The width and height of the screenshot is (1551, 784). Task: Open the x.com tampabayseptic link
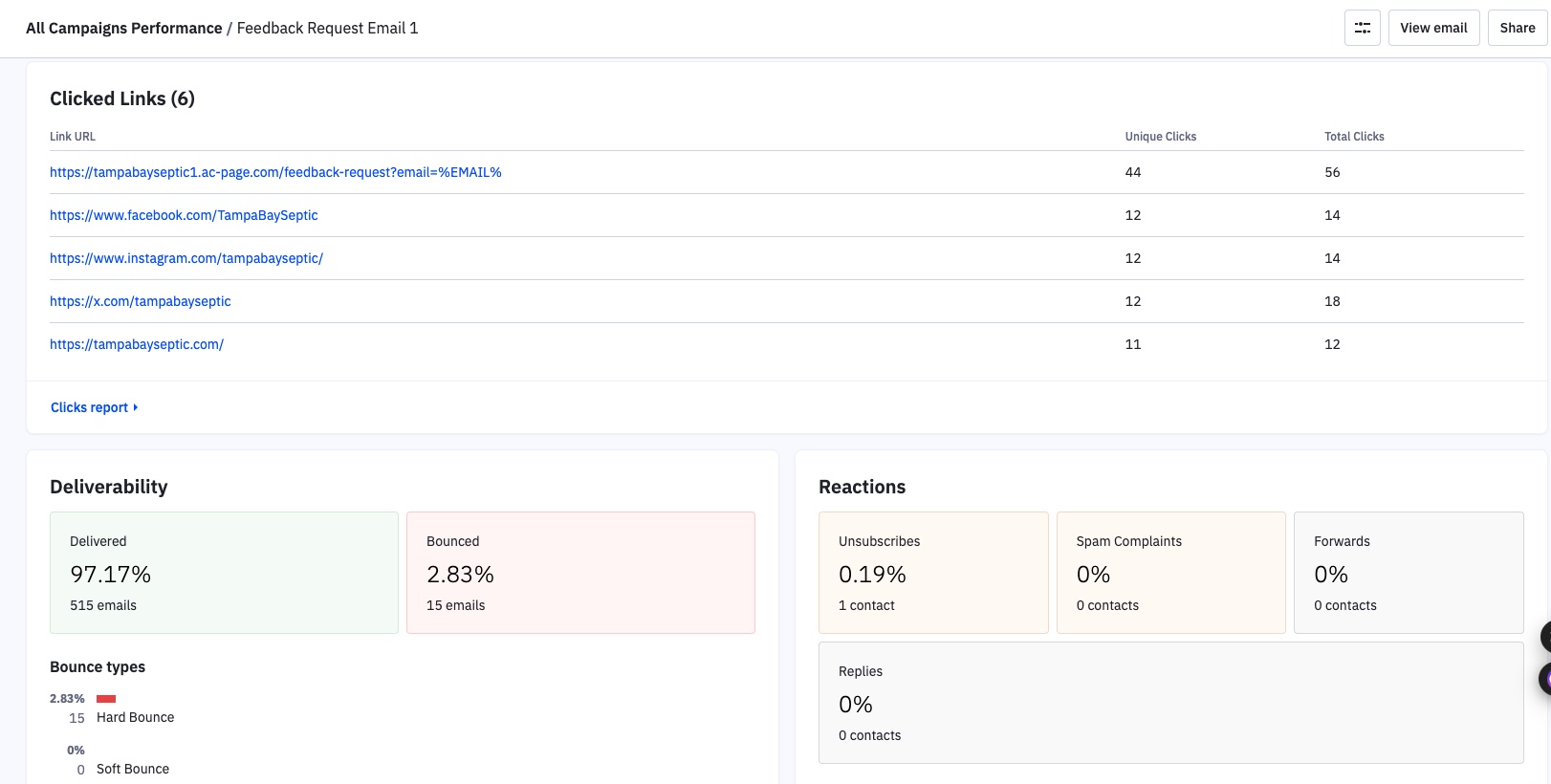pos(141,301)
